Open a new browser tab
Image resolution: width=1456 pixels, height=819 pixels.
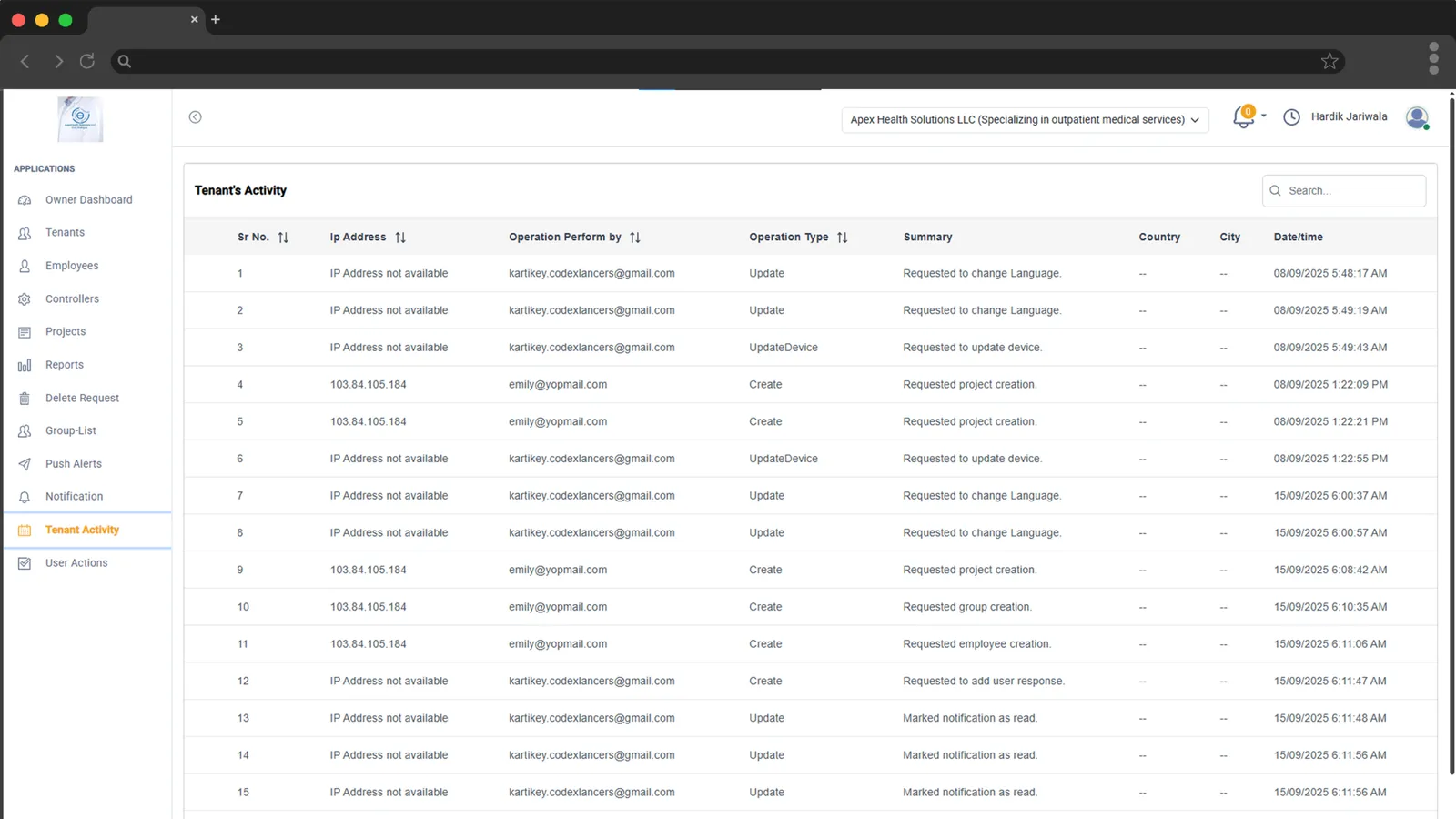coord(216,19)
